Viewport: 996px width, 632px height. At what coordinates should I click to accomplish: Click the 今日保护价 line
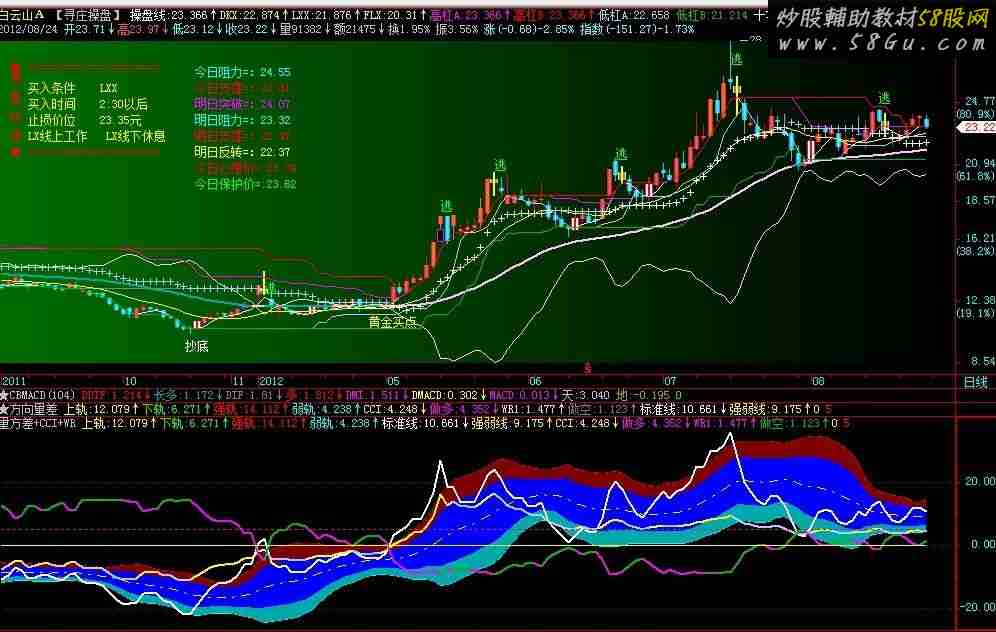(x=245, y=184)
